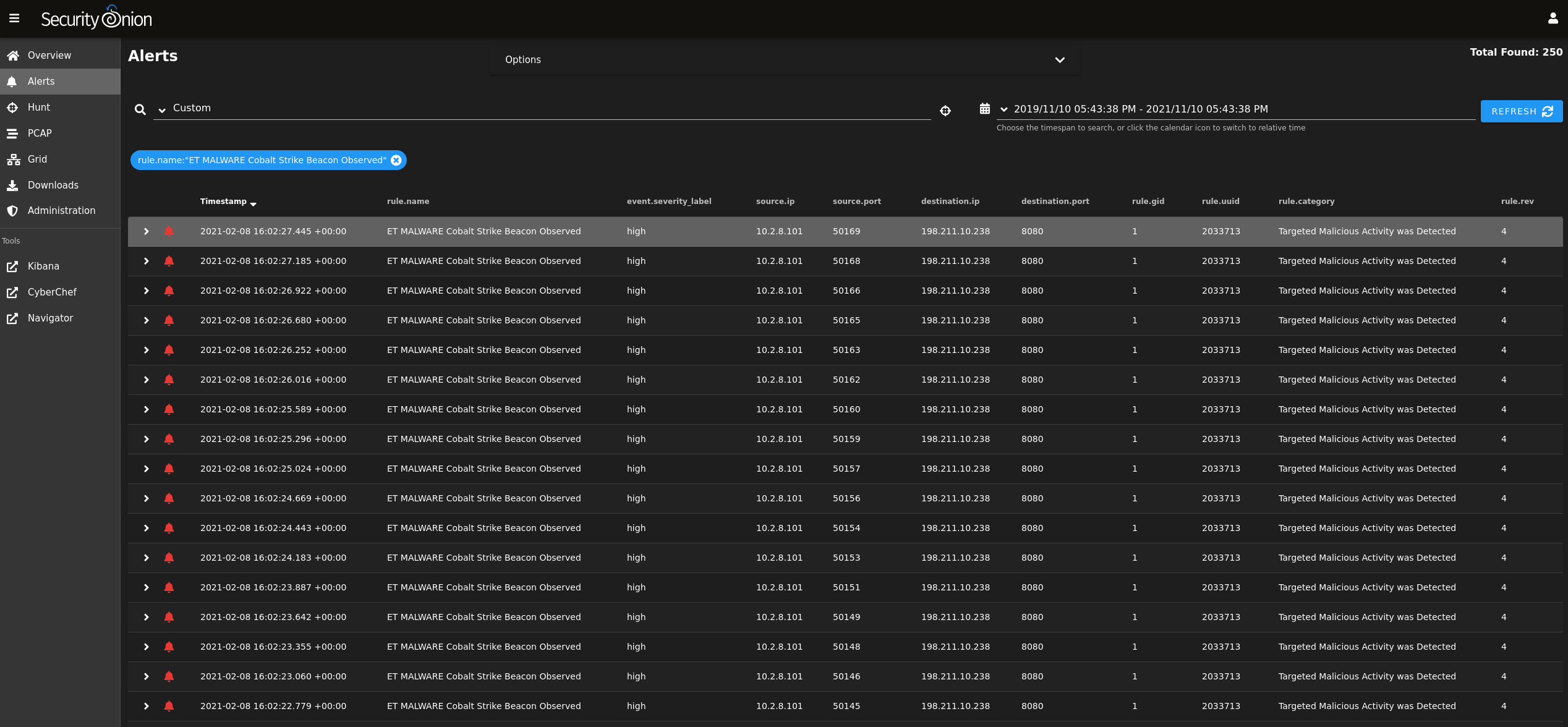Image resolution: width=1568 pixels, height=727 pixels.
Task: Expand the alert row at 16:02:25.589
Action: tap(147, 409)
